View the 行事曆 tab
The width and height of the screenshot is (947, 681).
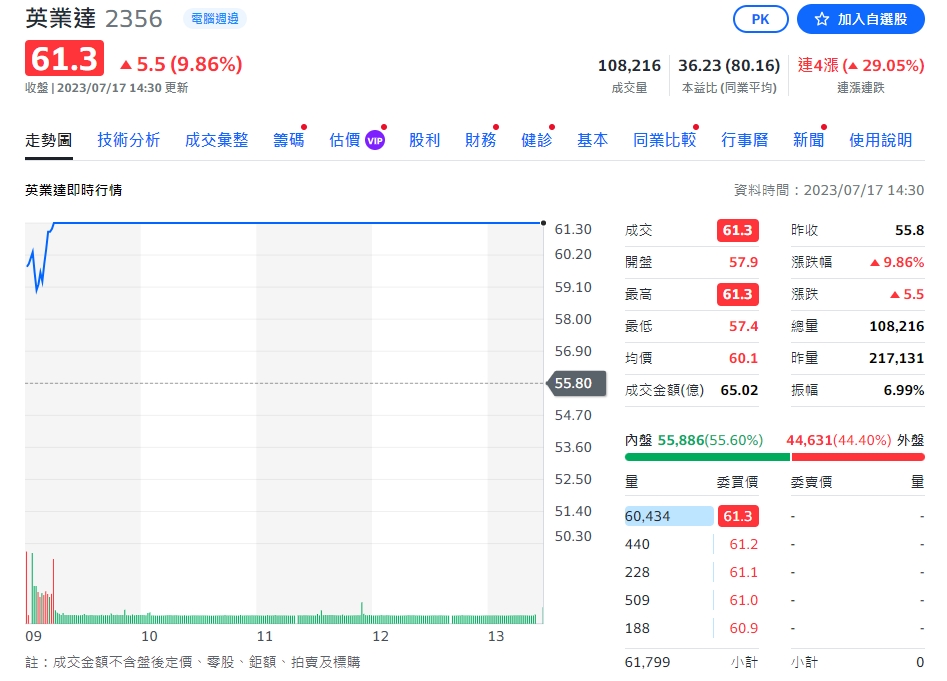click(744, 140)
